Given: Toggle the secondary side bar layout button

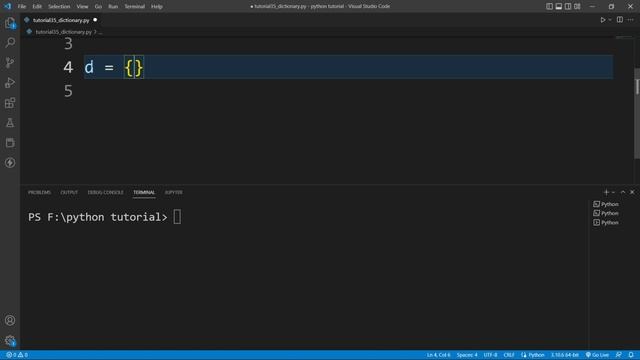Looking at the screenshot, I should [568, 6].
